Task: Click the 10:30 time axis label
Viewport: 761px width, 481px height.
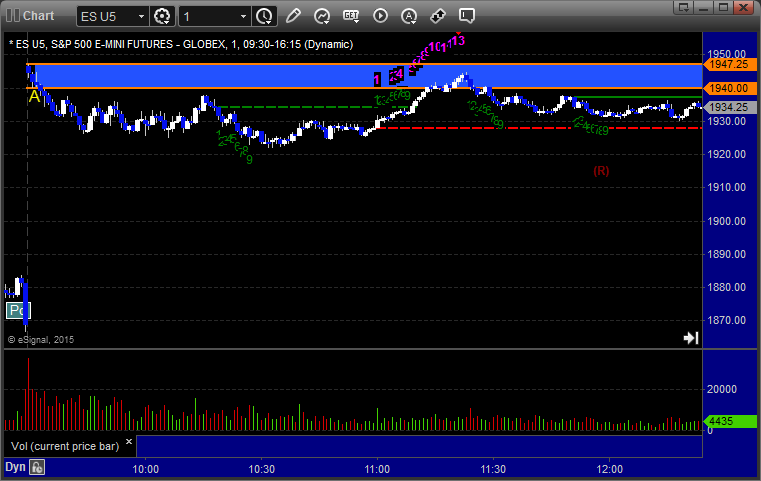Action: pos(262,469)
